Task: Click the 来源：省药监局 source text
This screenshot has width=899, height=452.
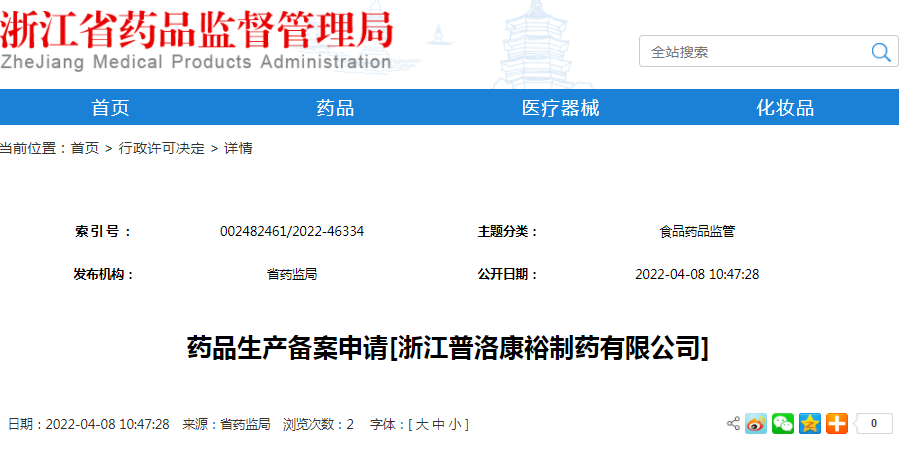Action: (x=226, y=424)
